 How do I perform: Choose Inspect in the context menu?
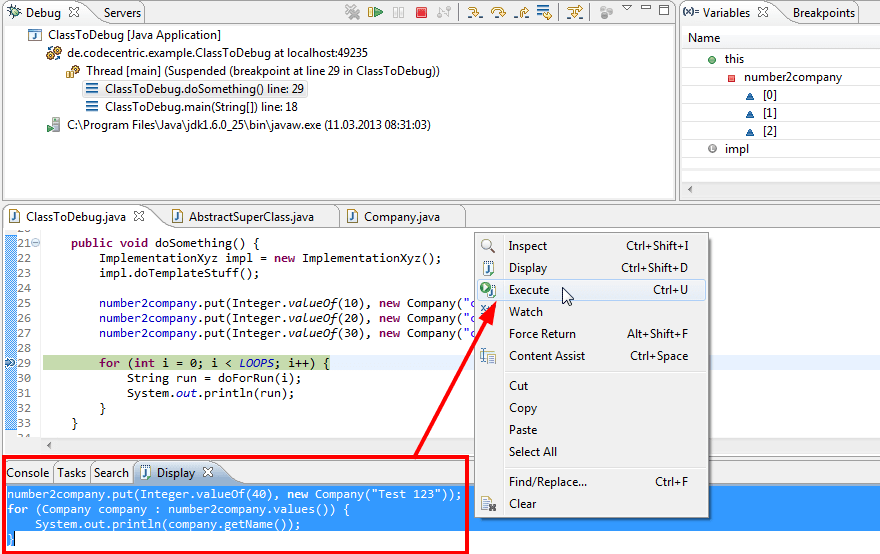pyautogui.click(x=527, y=246)
